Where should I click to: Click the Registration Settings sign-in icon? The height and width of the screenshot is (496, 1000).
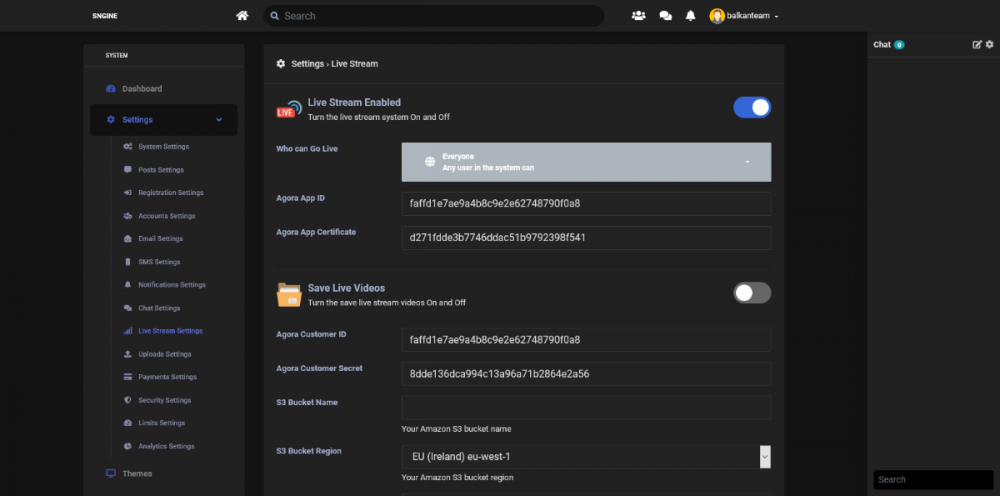click(128, 193)
